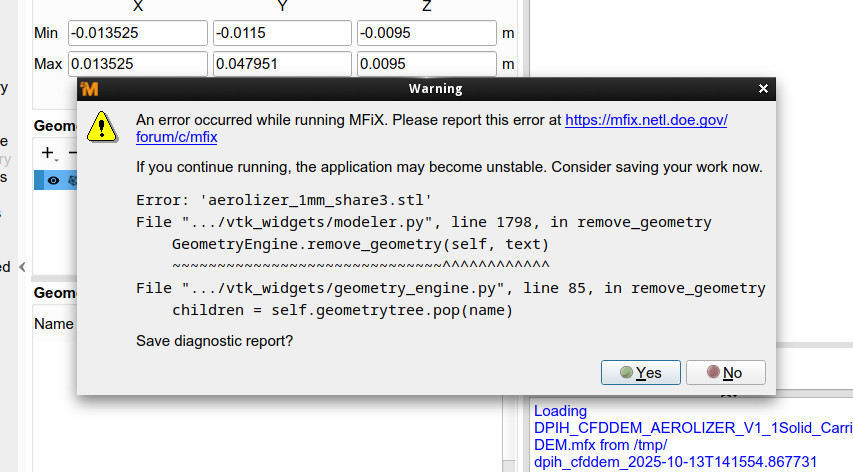Click the Max X value field
Screen dimensions: 853x472
pos(136,64)
